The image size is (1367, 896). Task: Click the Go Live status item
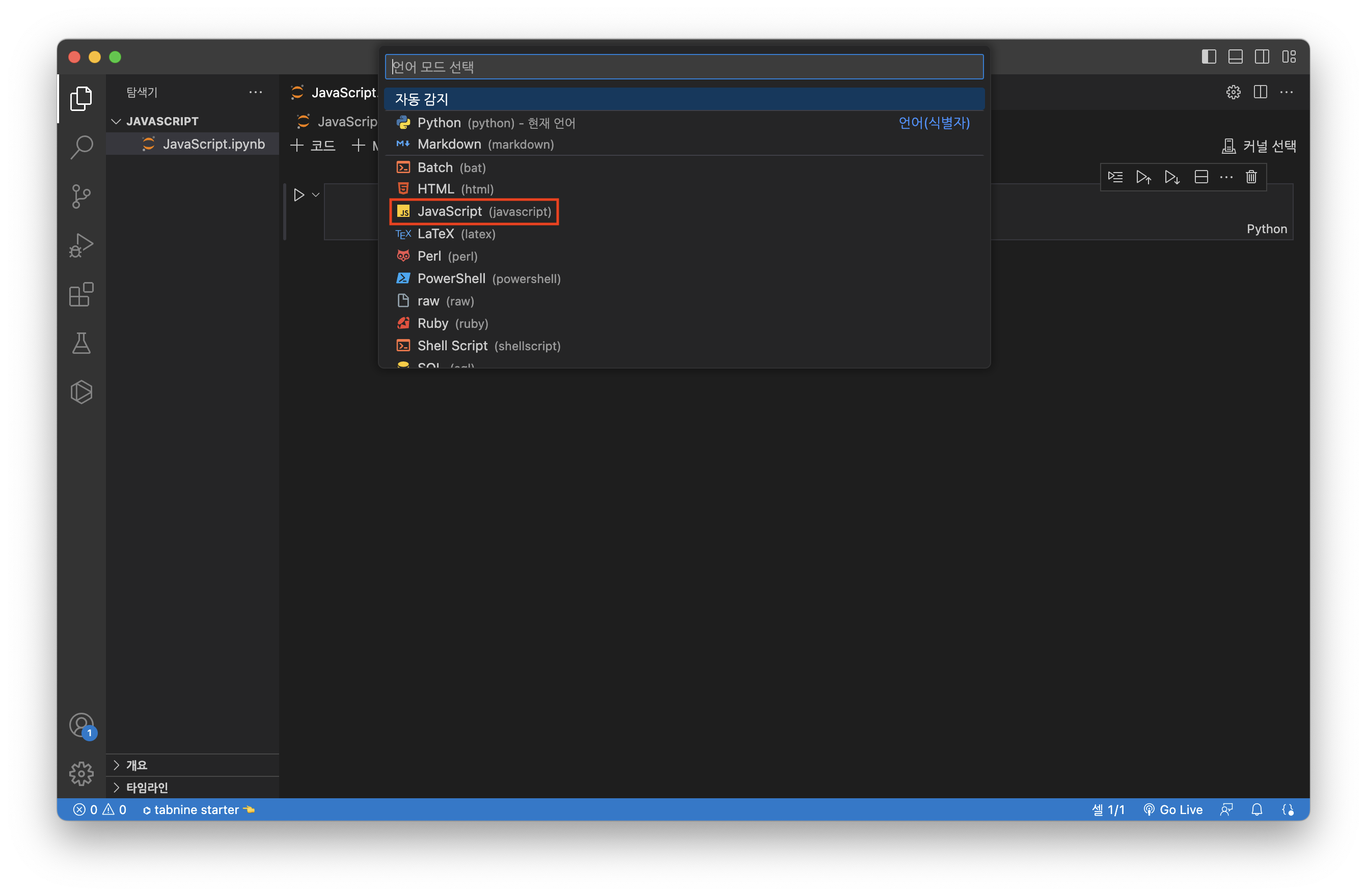point(1173,809)
